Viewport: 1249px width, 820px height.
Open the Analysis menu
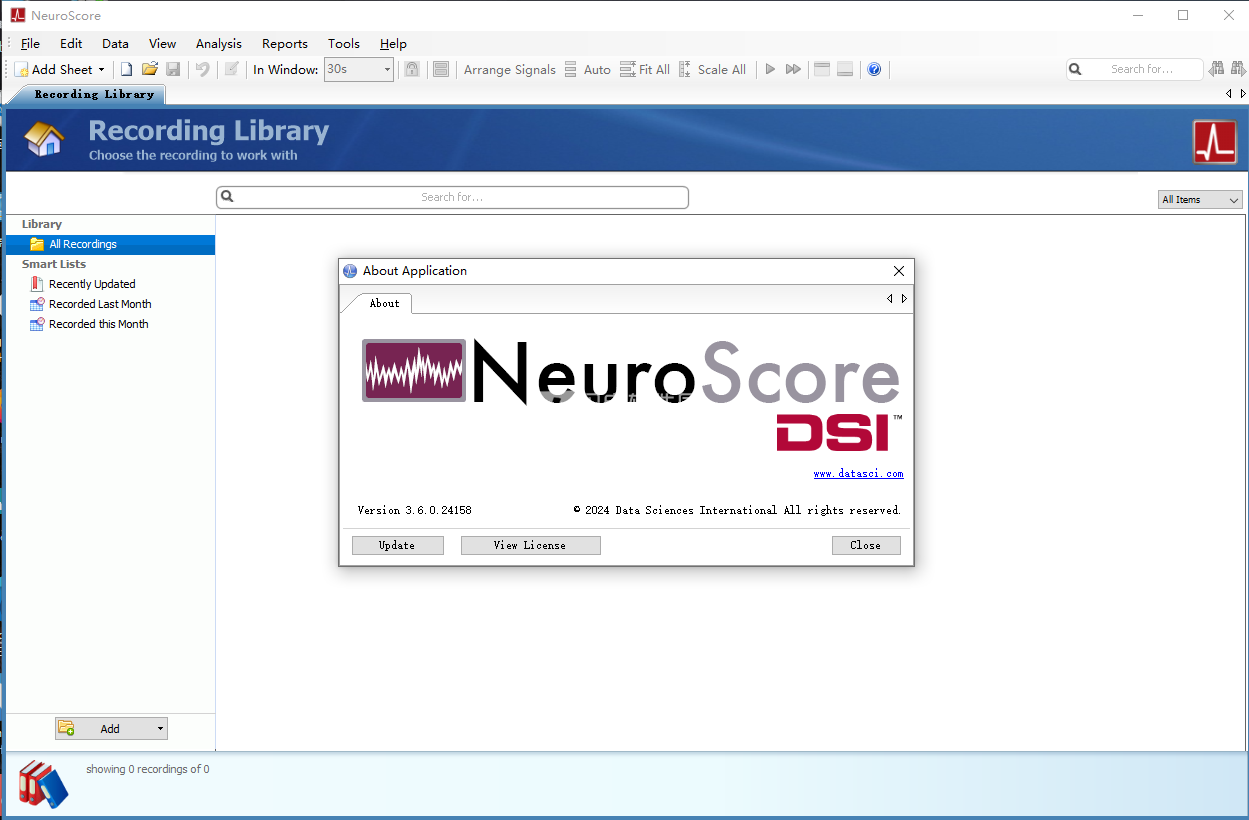pos(219,43)
